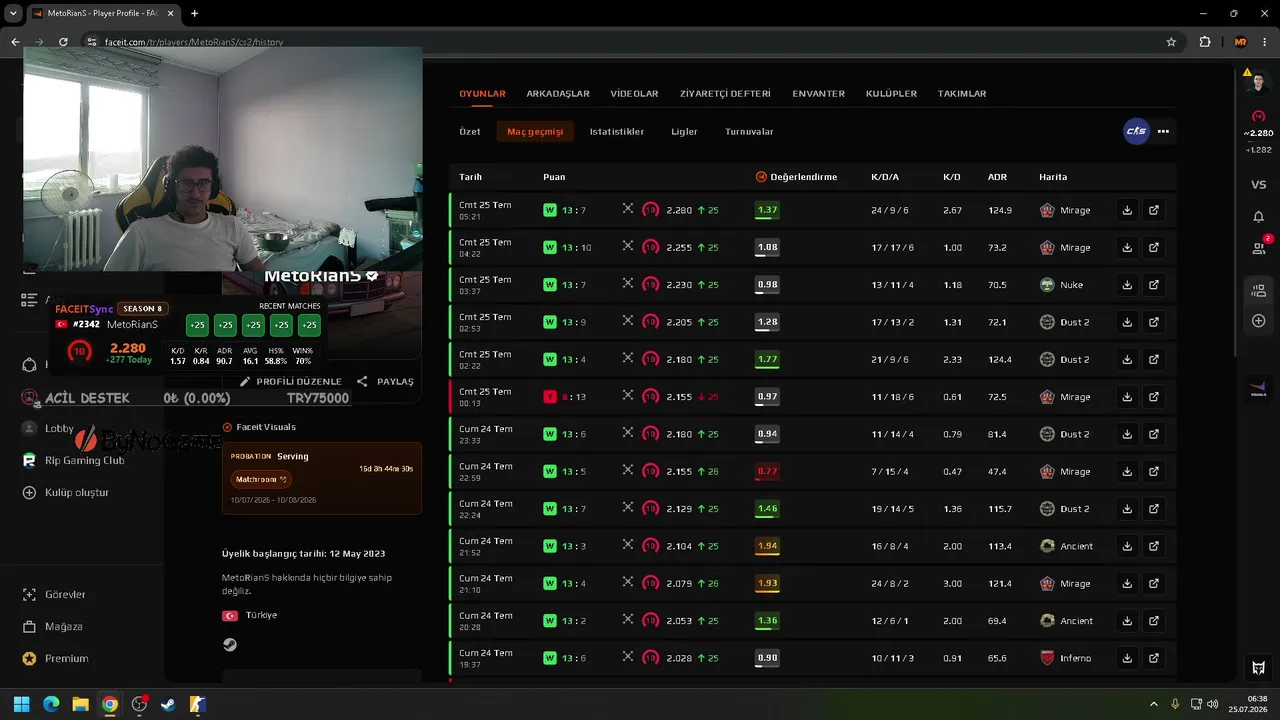Open Chrome's three-dot menu
Screen dimensions: 1280x720
pyautogui.click(x=1264, y=42)
